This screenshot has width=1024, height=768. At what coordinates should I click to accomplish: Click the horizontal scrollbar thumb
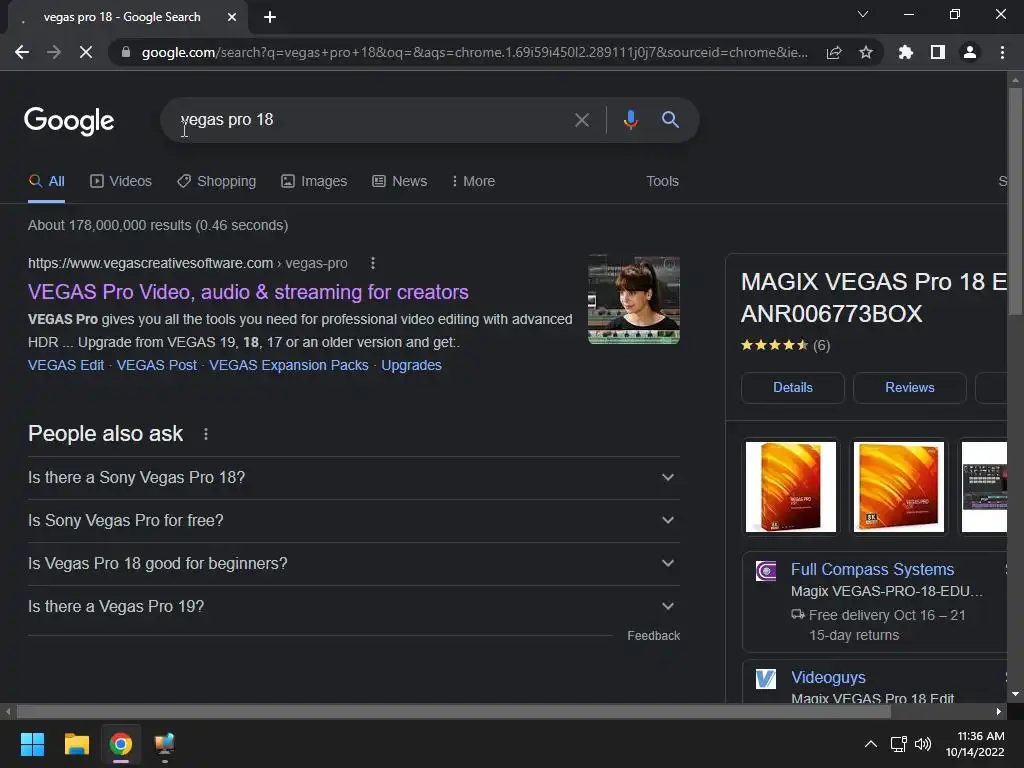[454, 711]
